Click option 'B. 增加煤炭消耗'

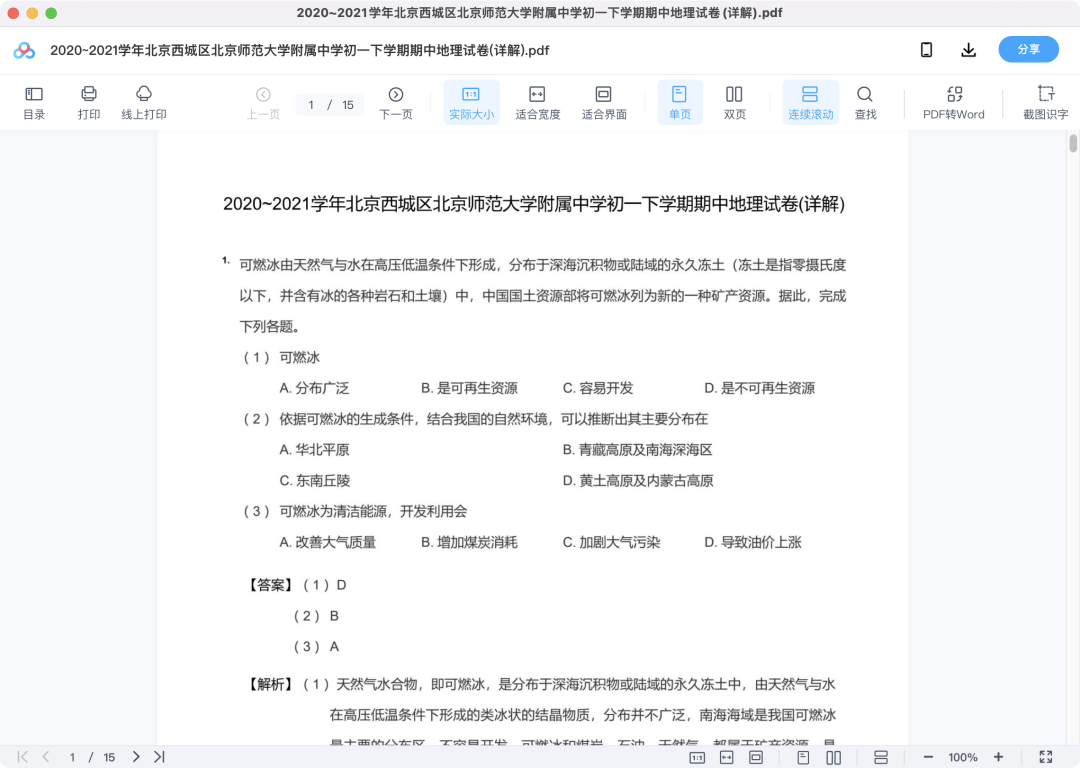coord(469,542)
